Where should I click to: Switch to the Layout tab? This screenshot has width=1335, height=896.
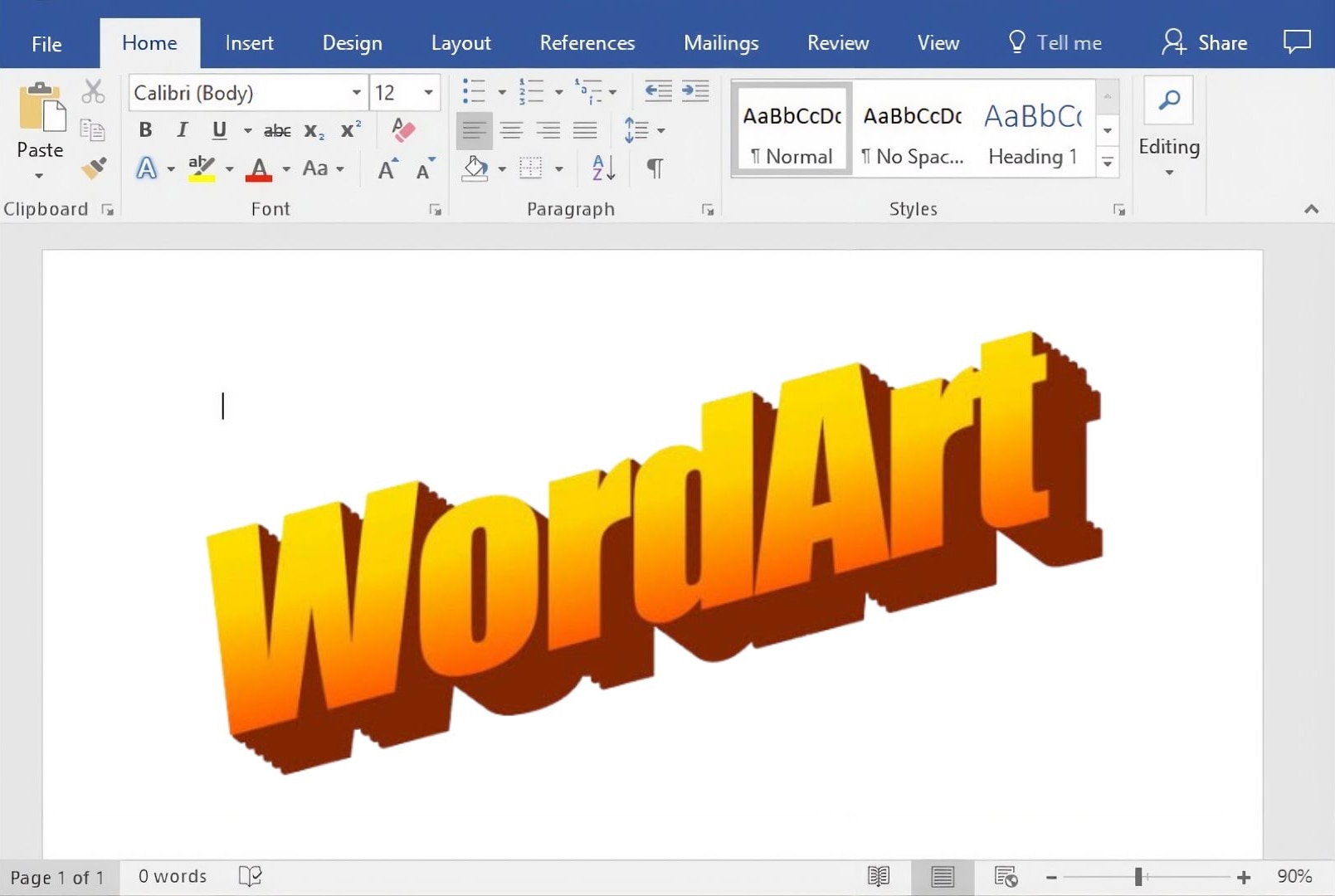click(460, 43)
